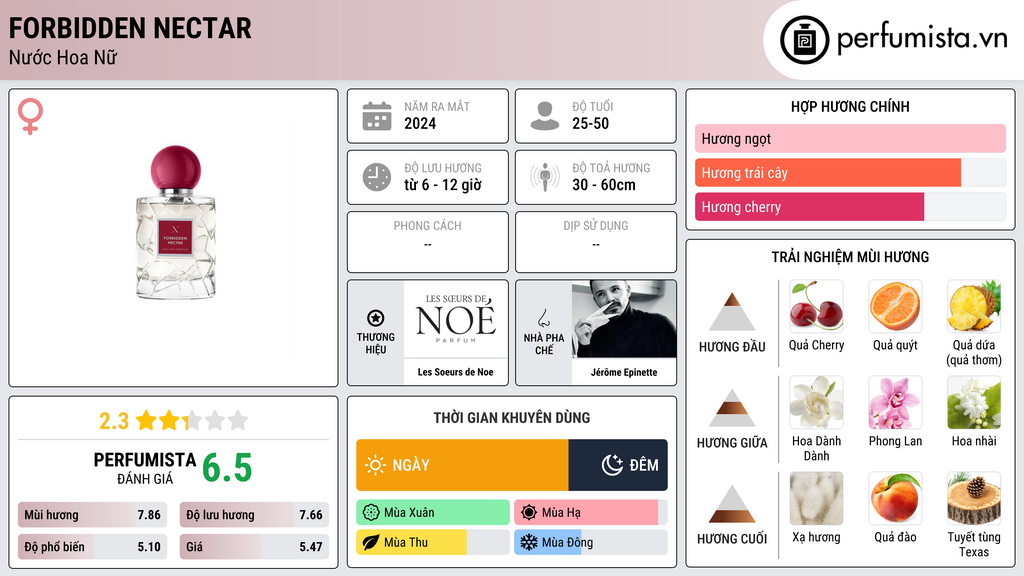Viewport: 1024px width, 576px height.
Task: Select the Quả dứa pineapple note image
Action: click(974, 306)
